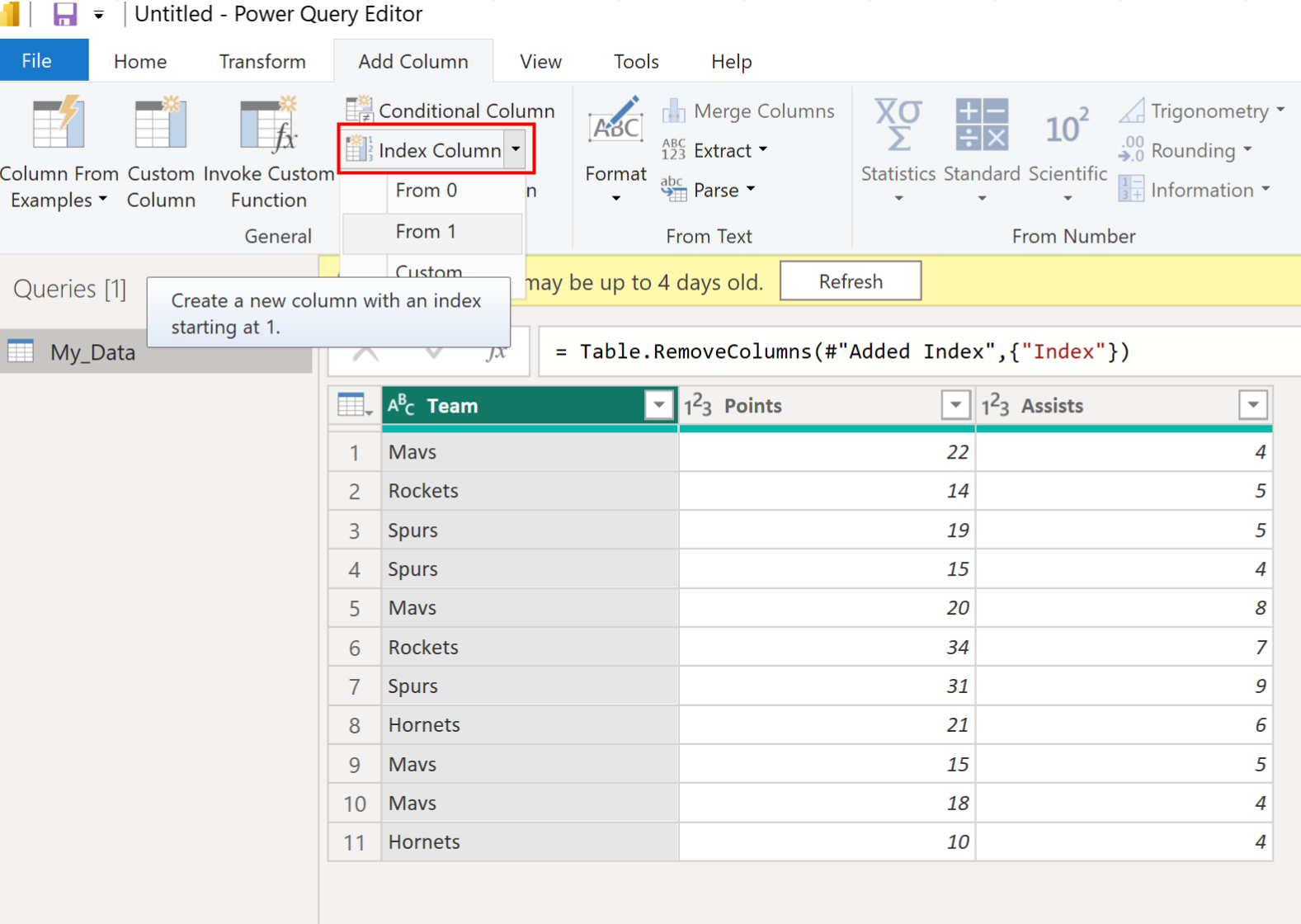1301x924 pixels.
Task: Click the Save icon in title bar
Action: click(x=64, y=14)
